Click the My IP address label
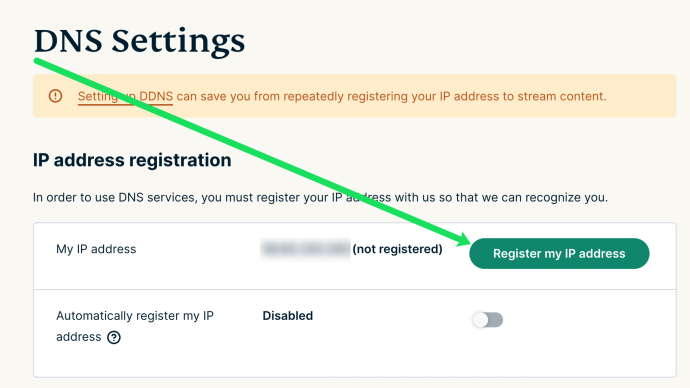The width and height of the screenshot is (690, 388). click(96, 249)
